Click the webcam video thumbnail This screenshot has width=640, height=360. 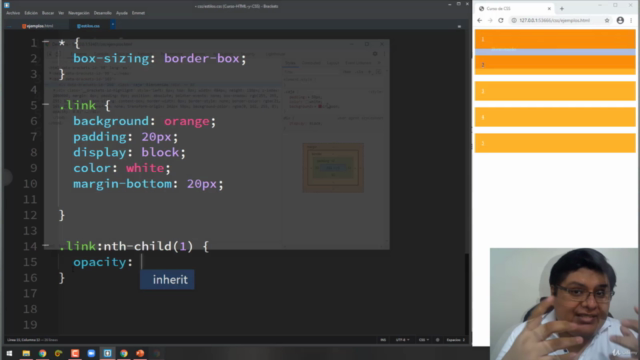click(565, 304)
